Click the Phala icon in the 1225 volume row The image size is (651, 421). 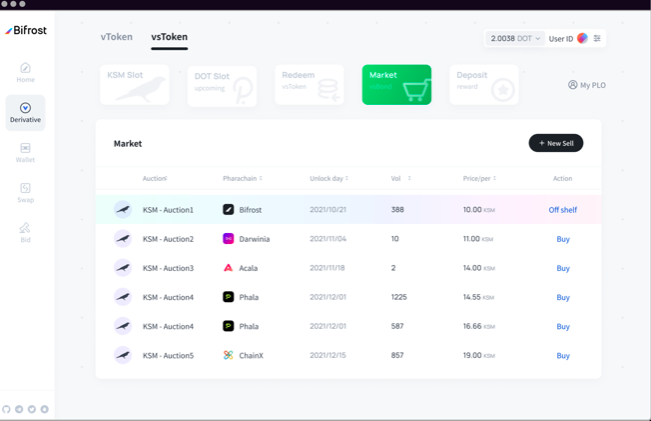[x=228, y=297]
